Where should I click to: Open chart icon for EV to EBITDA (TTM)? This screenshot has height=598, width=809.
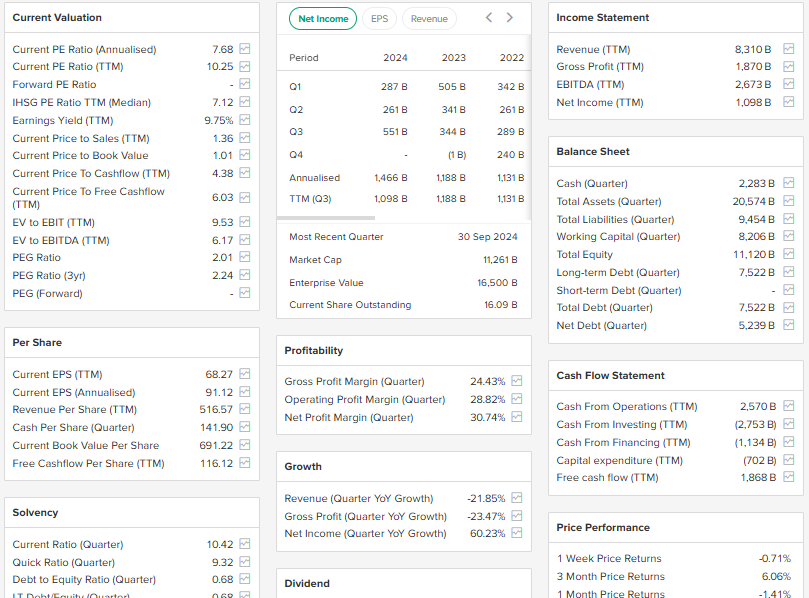pyautogui.click(x=245, y=240)
